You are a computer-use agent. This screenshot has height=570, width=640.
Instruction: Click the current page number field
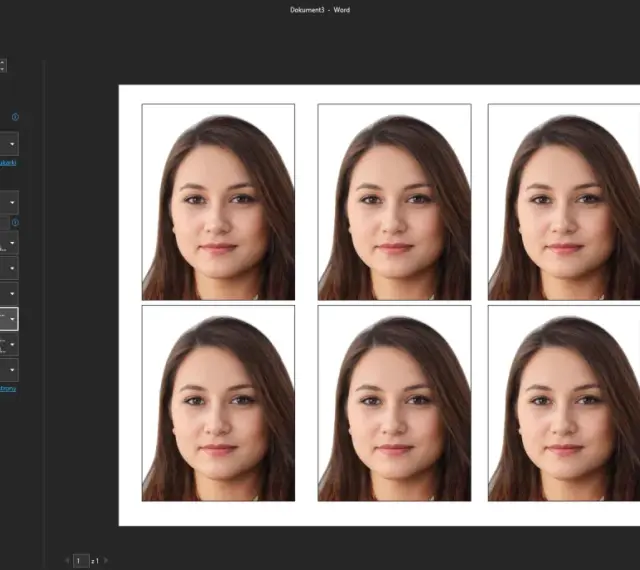pos(81,561)
